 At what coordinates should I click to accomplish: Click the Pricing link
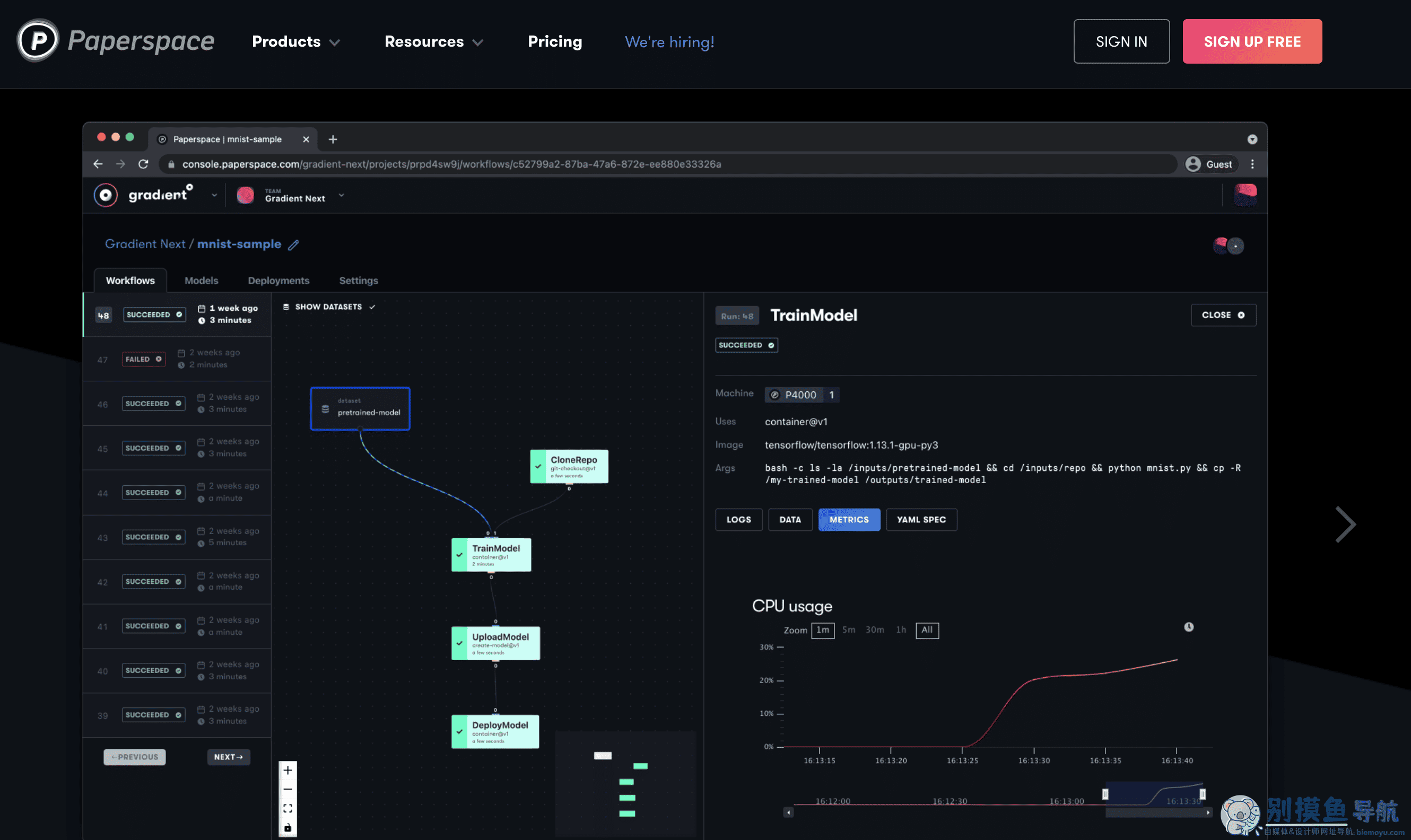555,41
